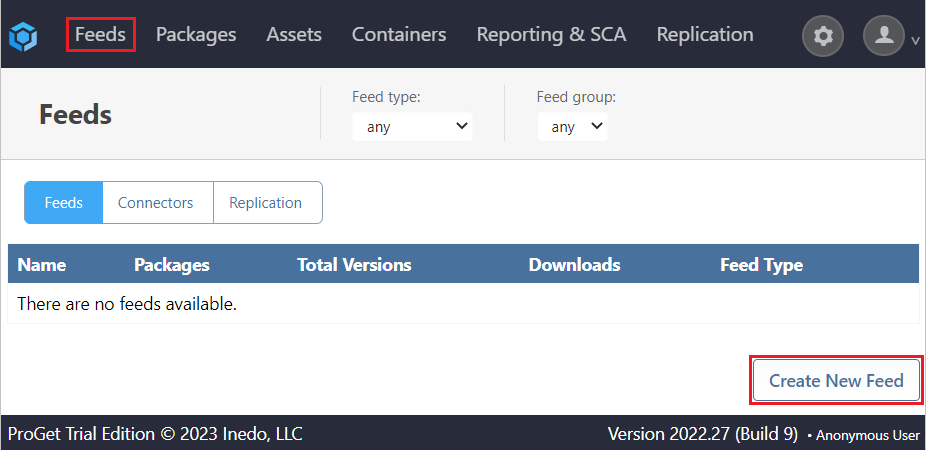Navigate to Containers
The image size is (926, 450).
(x=399, y=35)
